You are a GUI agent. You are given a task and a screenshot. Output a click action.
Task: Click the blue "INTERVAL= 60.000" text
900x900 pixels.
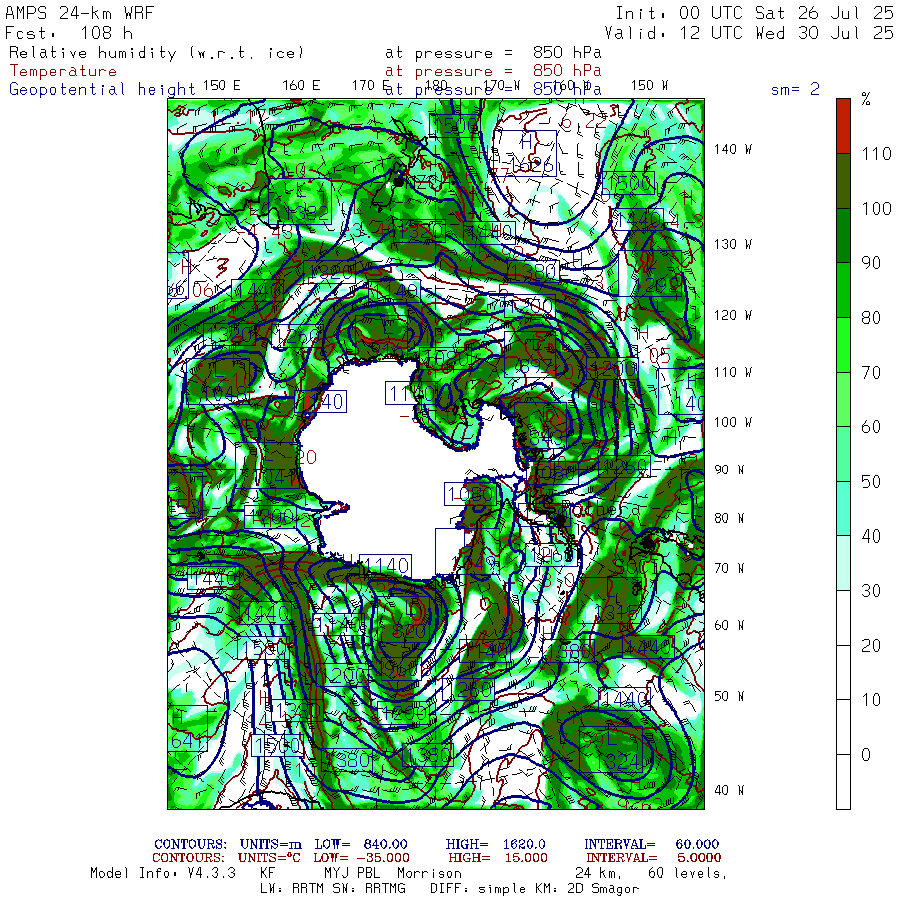coord(652,844)
